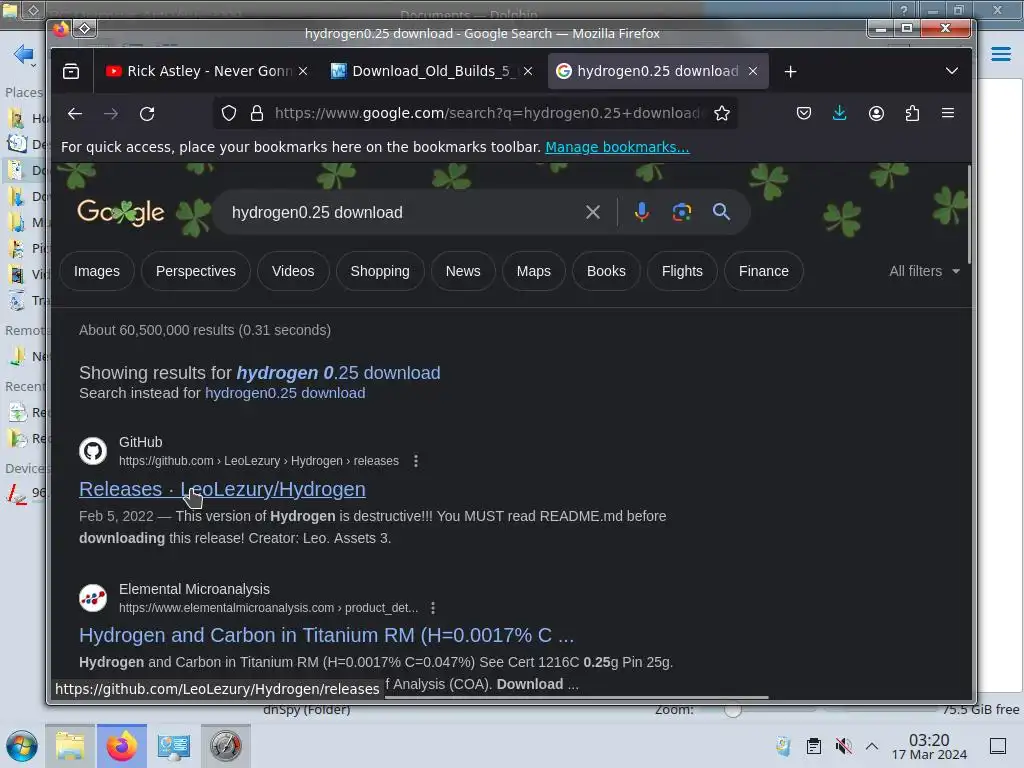The height and width of the screenshot is (768, 1024).
Task: Adjust the Dolphin zoom slider handle
Action: pyautogui.click(x=733, y=710)
